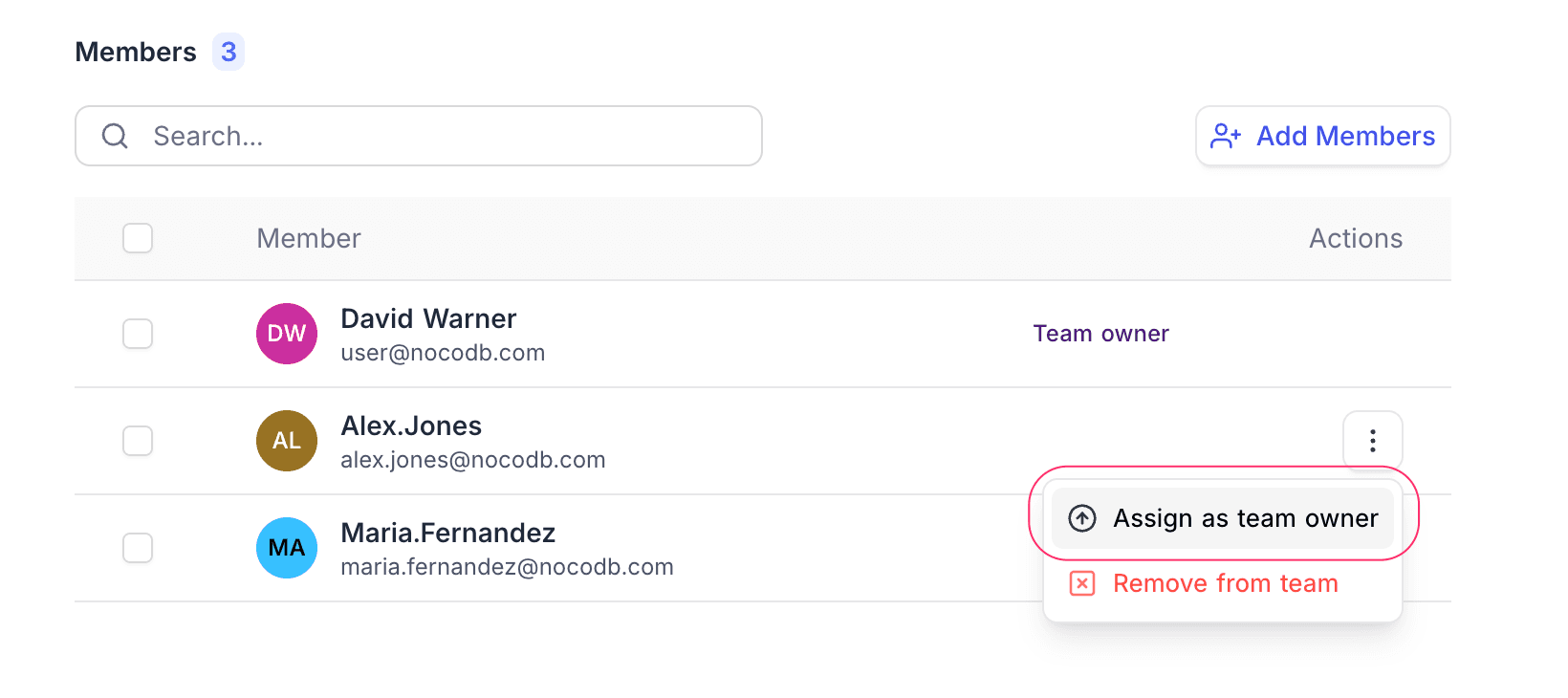The width and height of the screenshot is (1568, 698).
Task: Click Maria.Fernandez's MA avatar
Action: (x=286, y=548)
